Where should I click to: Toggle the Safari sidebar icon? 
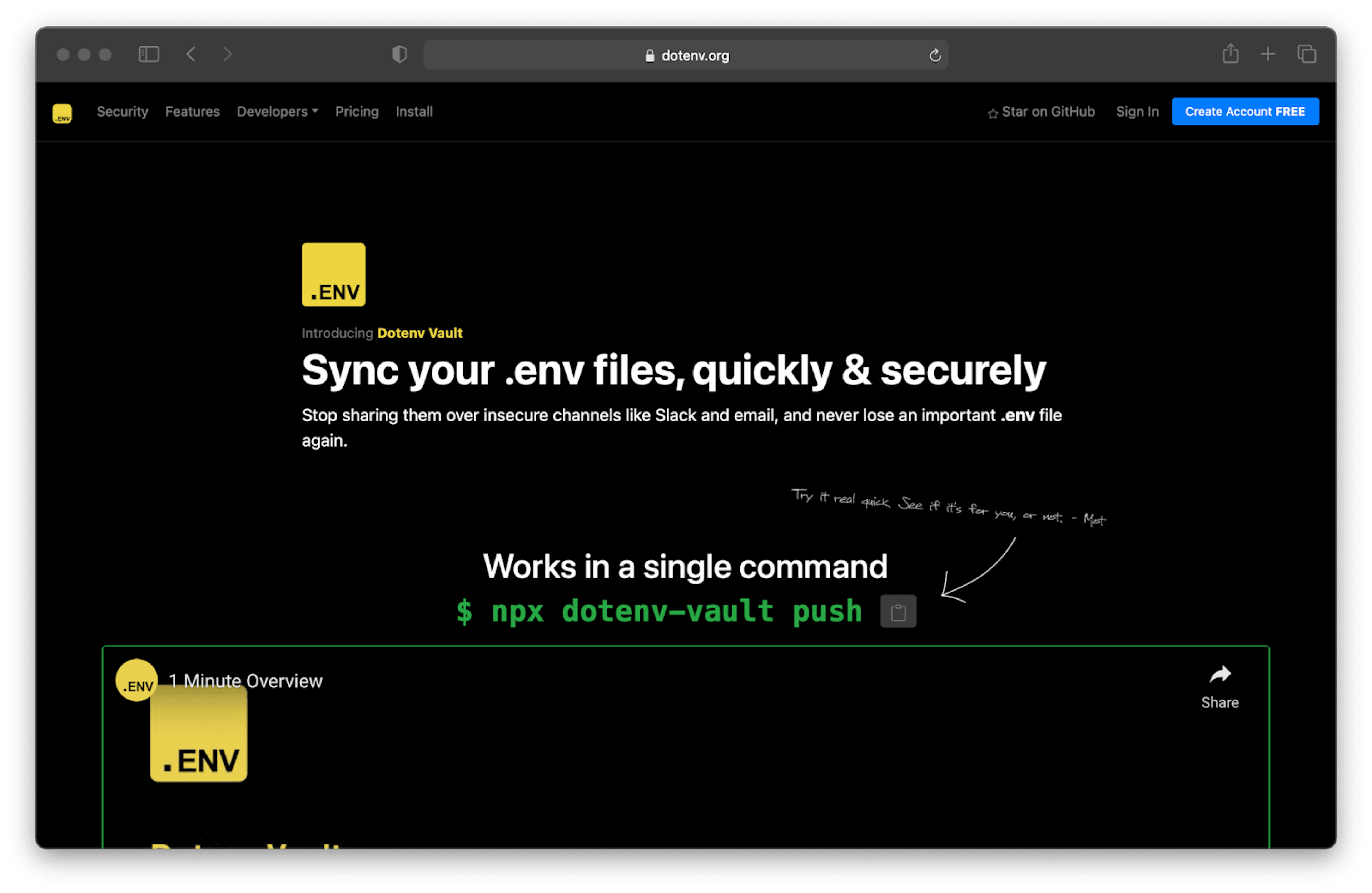149,54
